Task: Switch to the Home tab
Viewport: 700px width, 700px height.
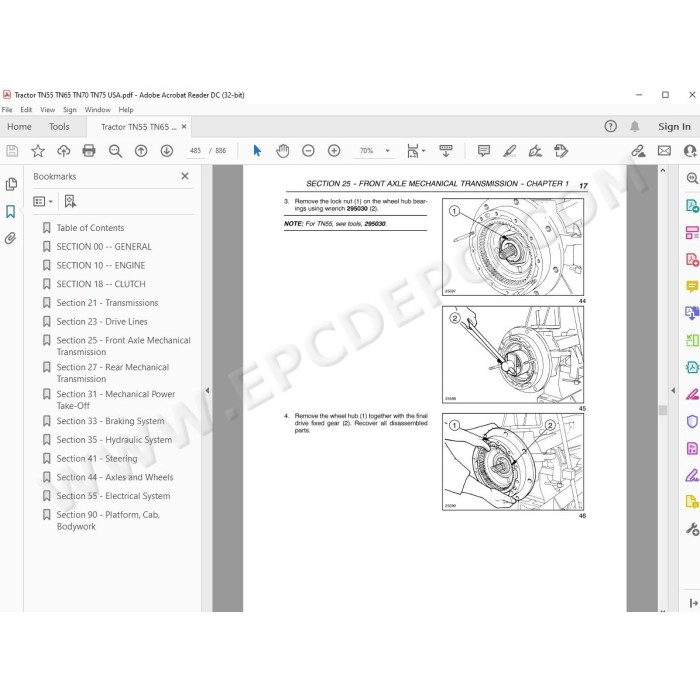Action: tap(19, 126)
